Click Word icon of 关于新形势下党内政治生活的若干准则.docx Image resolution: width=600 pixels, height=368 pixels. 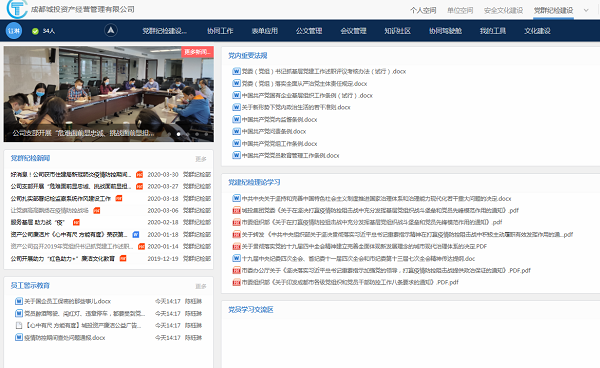(236, 107)
